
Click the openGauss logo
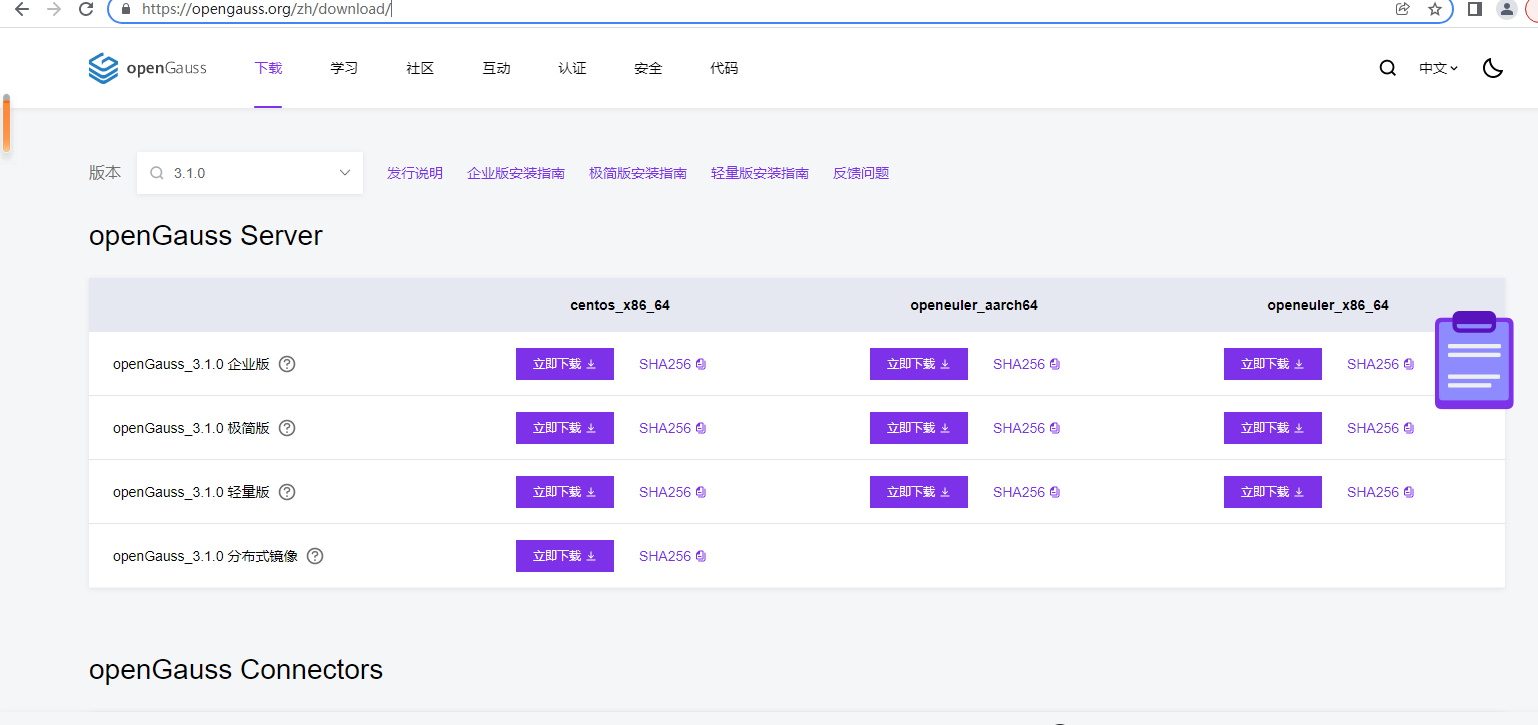coord(148,68)
